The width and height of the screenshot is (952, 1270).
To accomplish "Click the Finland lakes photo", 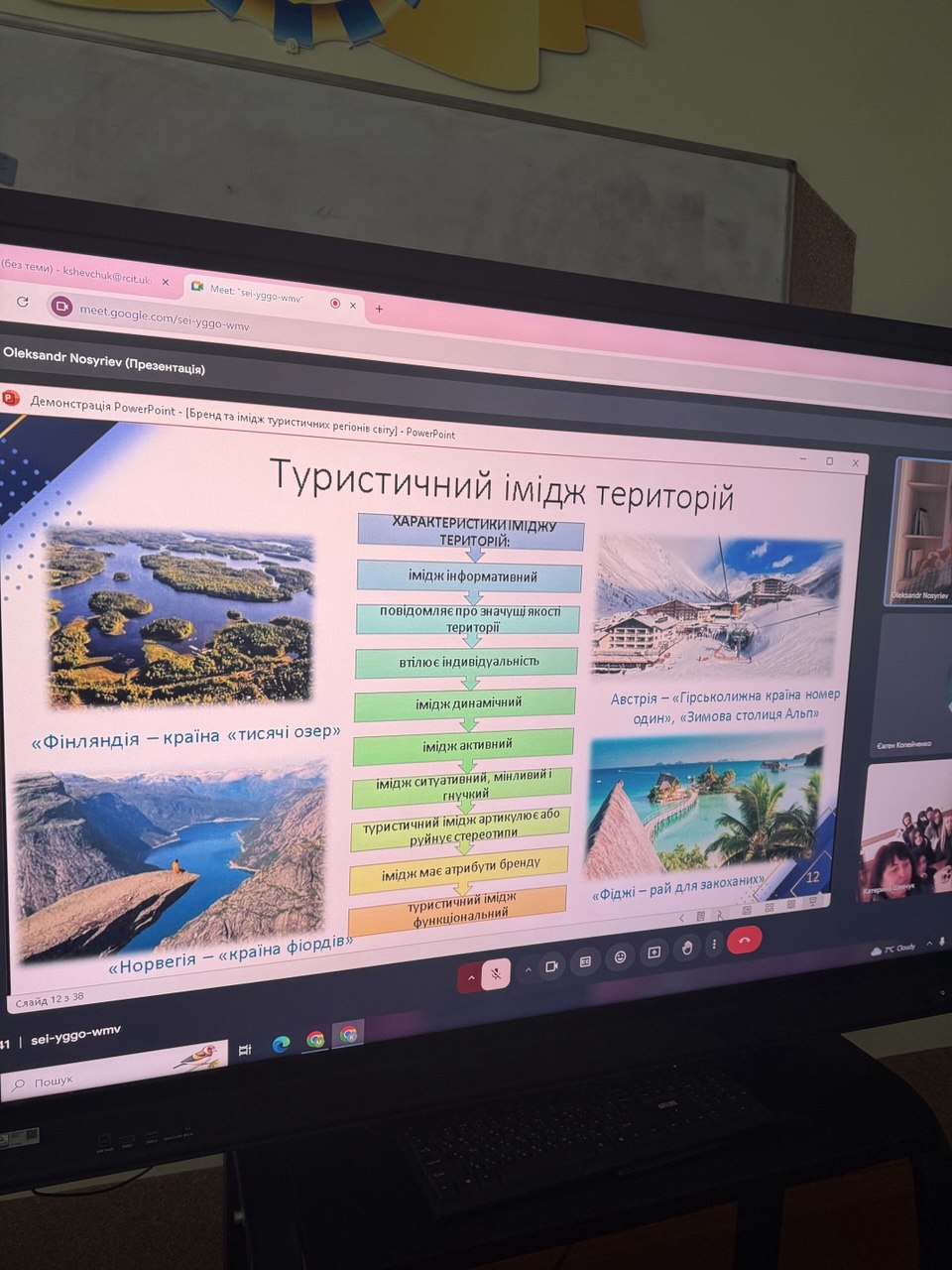I will [x=180, y=617].
